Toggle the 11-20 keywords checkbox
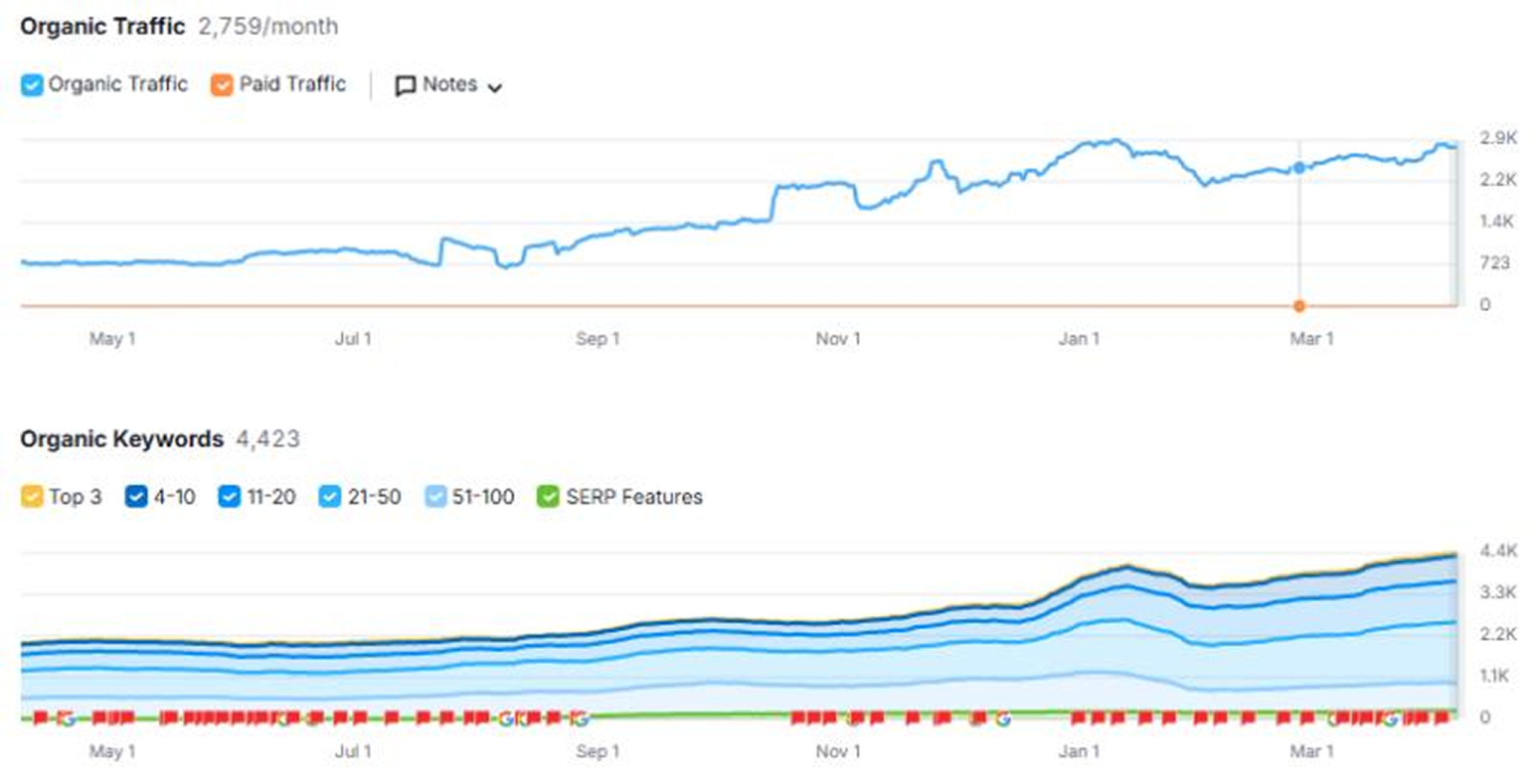Viewport: 1534px width, 784px height. (x=230, y=497)
